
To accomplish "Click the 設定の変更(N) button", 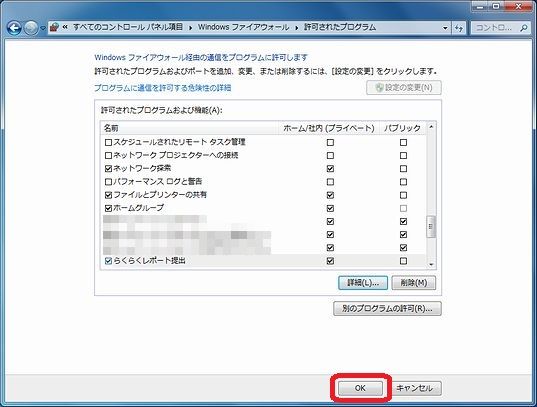I will (404, 88).
